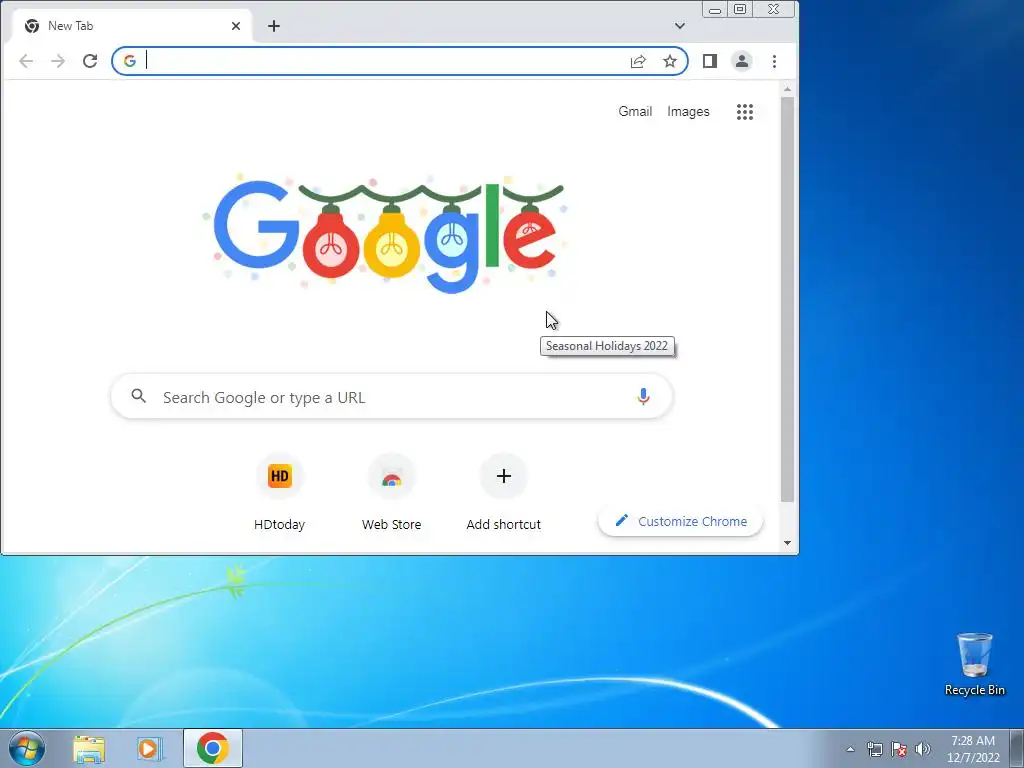Maximize the Chrome window

[740, 10]
